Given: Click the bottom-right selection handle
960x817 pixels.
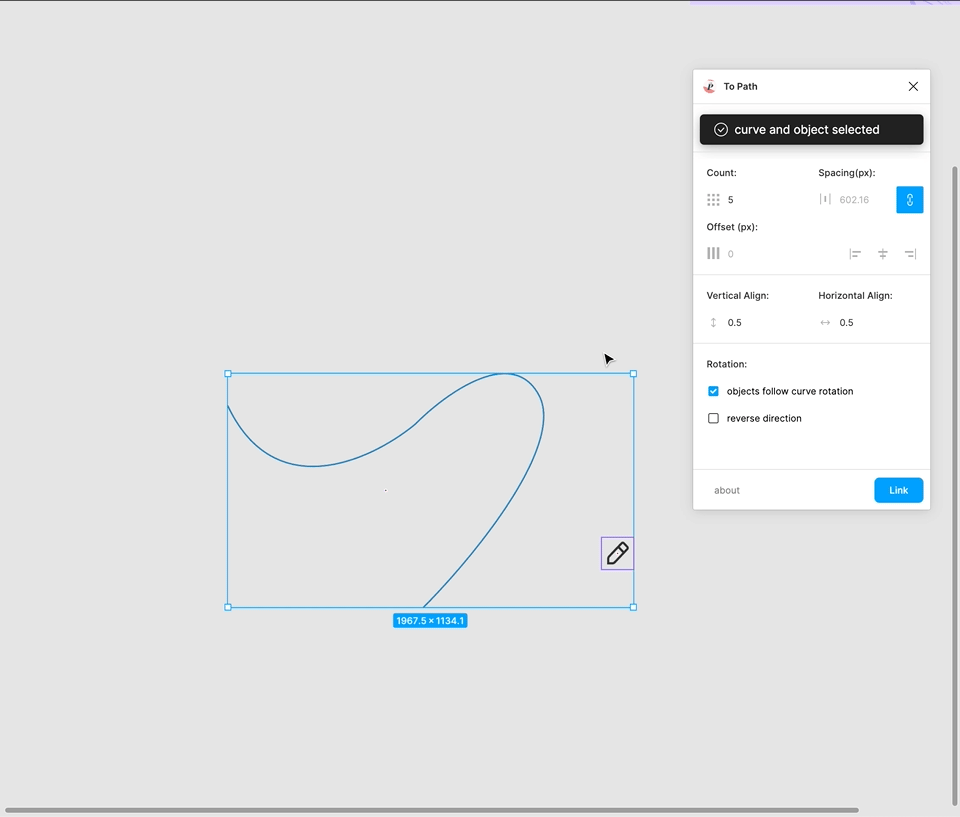Looking at the screenshot, I should point(634,607).
